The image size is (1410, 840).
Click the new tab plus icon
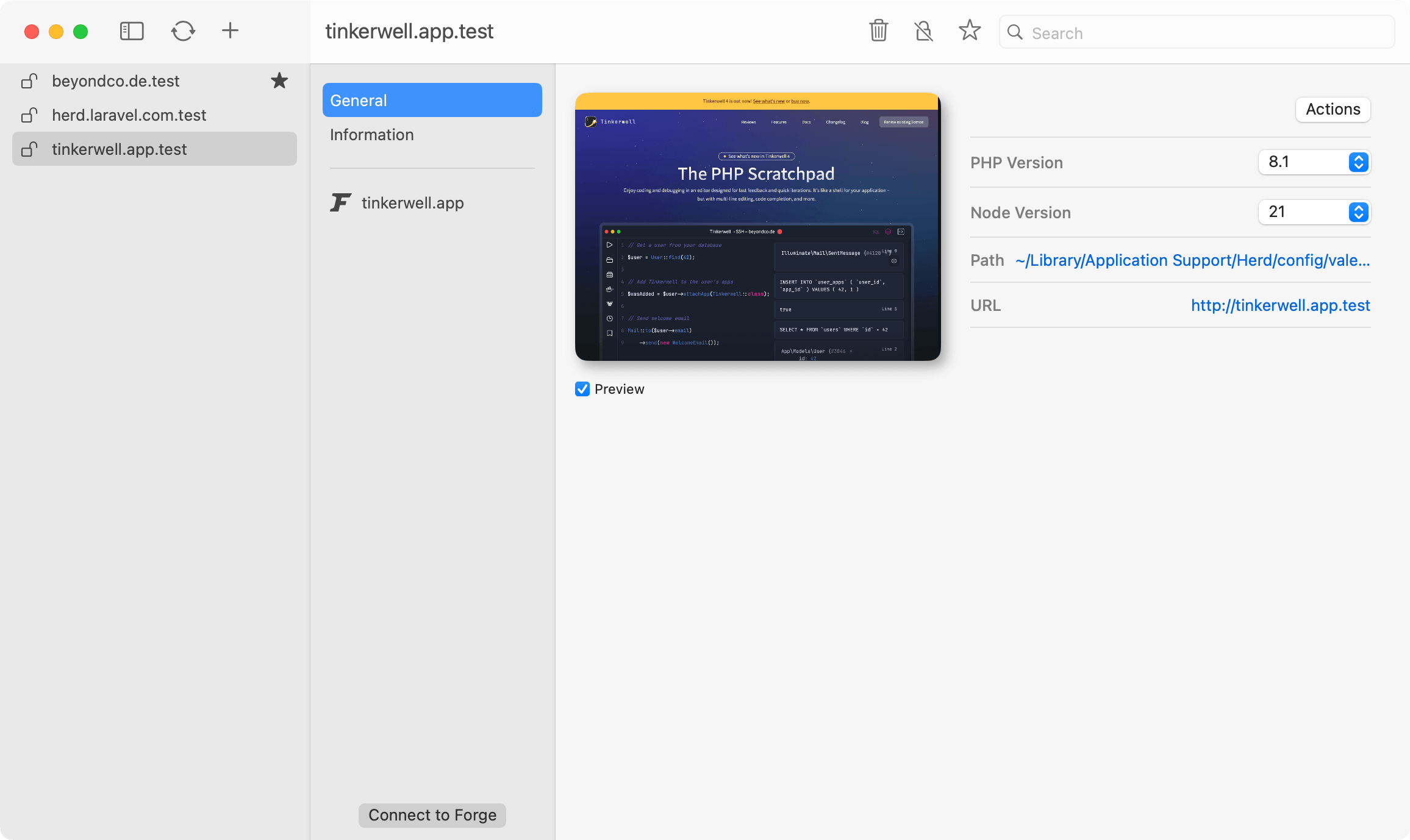point(230,31)
